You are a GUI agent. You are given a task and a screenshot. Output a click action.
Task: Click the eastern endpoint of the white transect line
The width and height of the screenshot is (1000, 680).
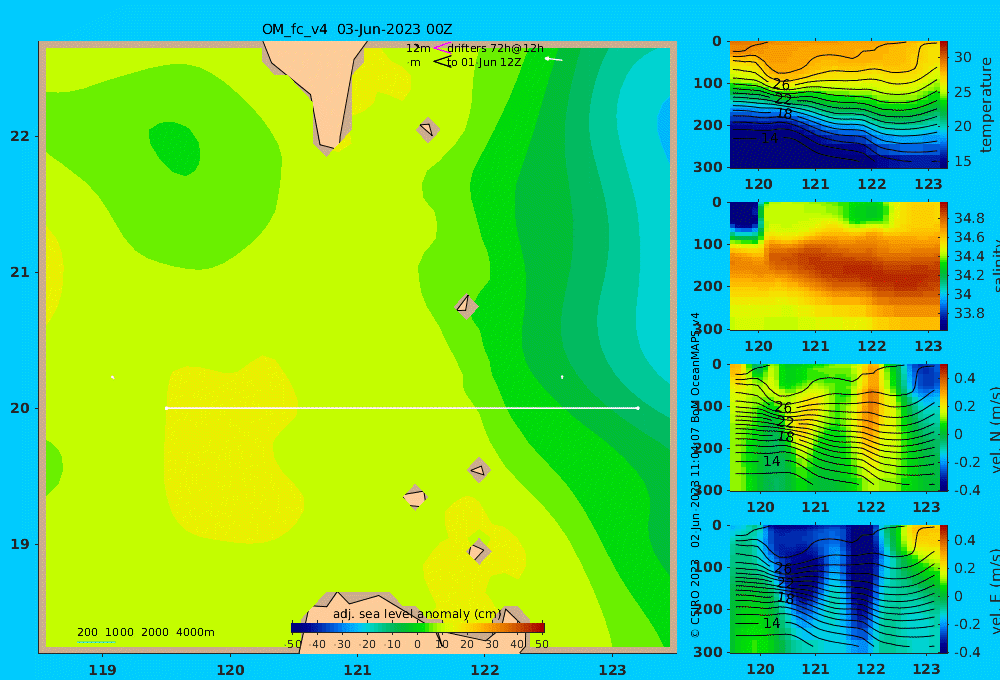tap(638, 408)
